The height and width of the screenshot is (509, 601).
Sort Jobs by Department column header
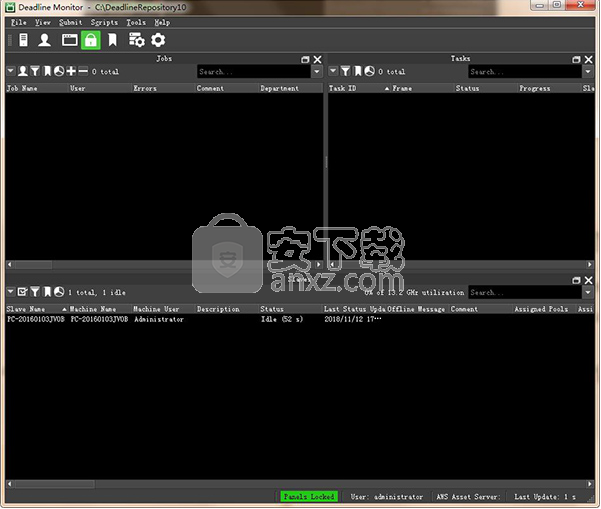291,88
